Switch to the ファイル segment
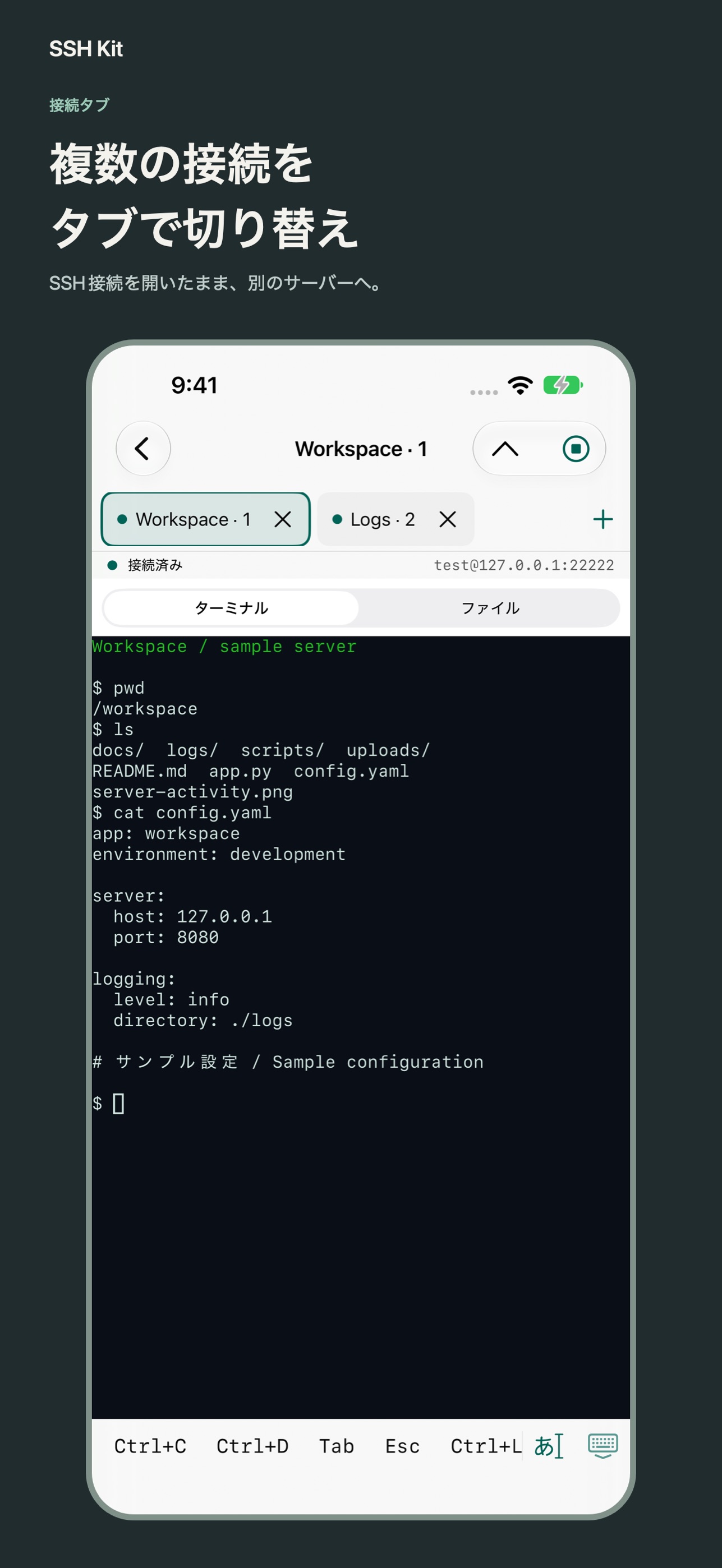 490,607
